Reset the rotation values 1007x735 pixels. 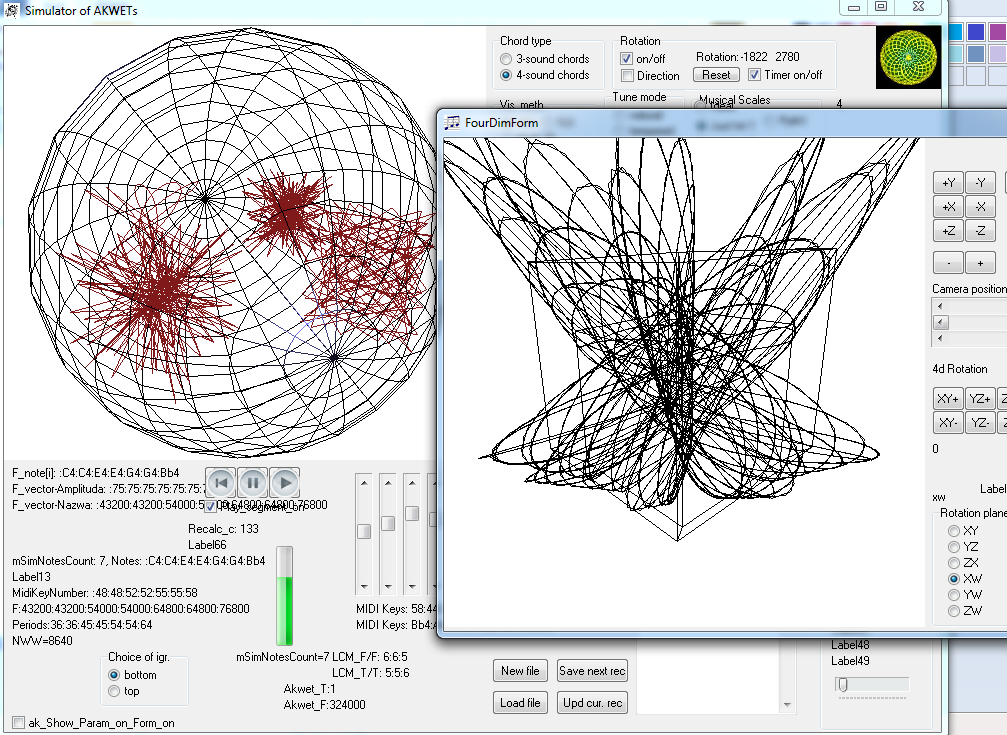click(716, 75)
